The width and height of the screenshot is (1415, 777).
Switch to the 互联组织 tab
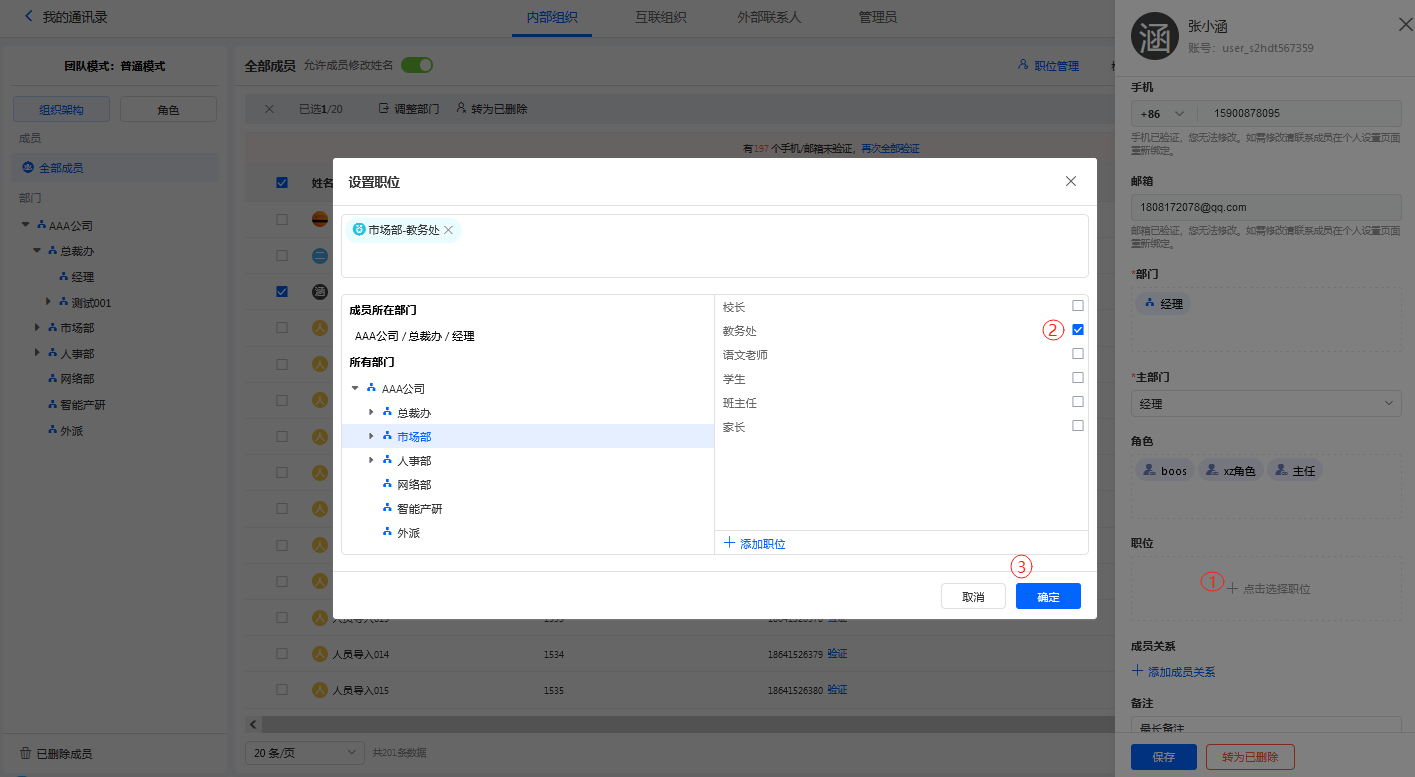coord(660,17)
